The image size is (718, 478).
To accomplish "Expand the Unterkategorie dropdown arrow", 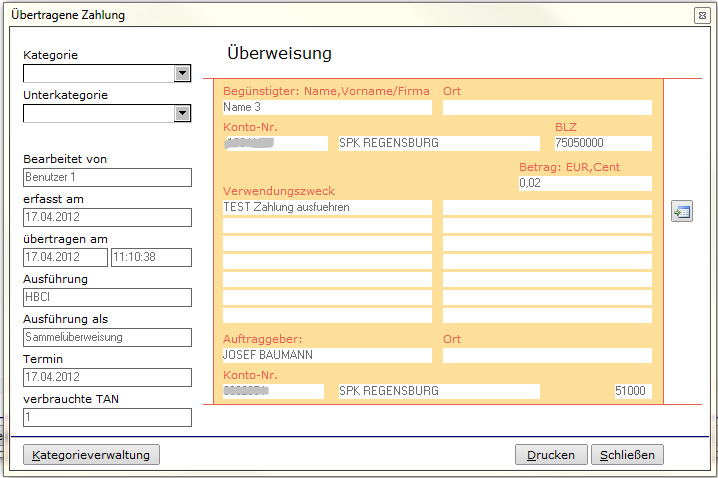I will (182, 114).
